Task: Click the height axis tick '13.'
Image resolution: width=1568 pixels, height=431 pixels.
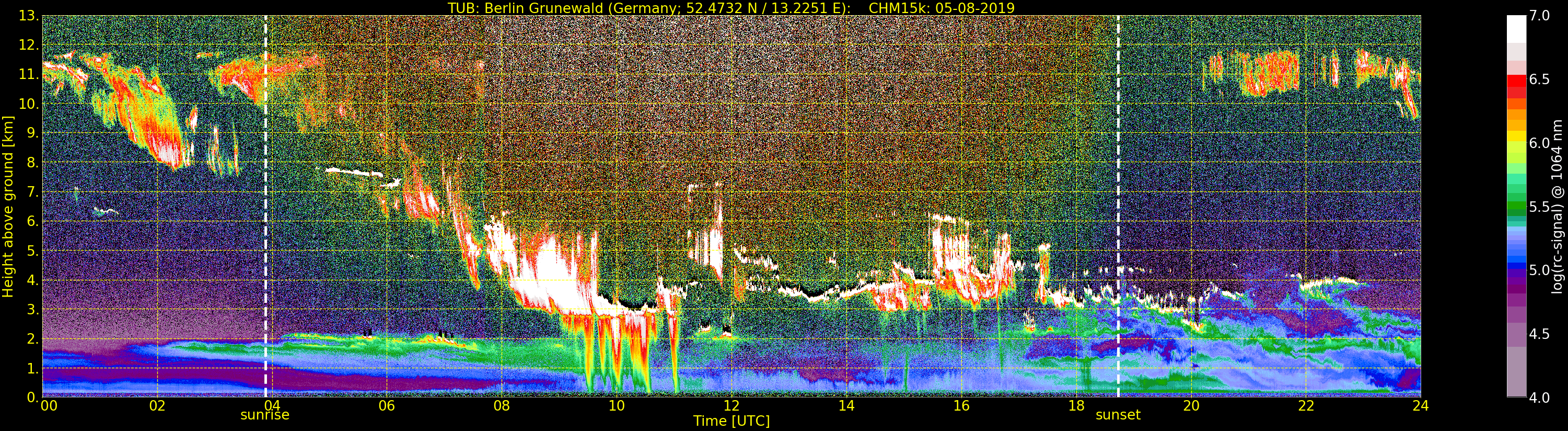Action: (29, 16)
